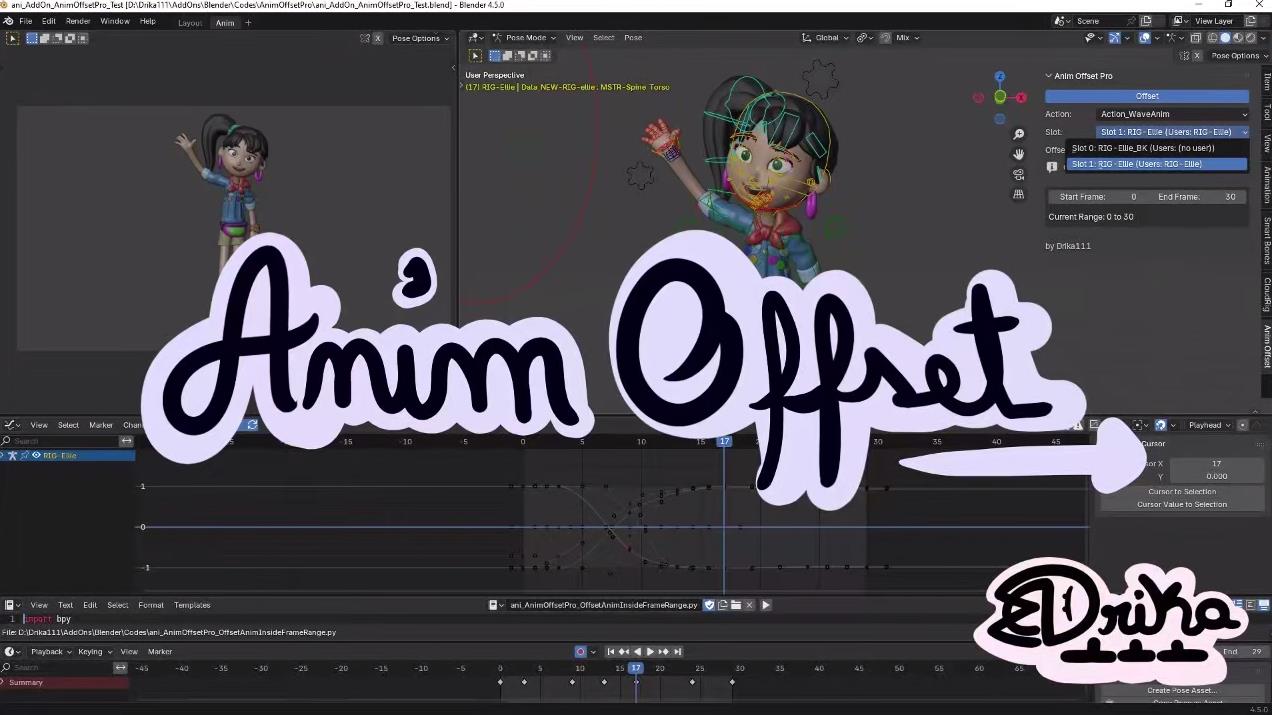Jump to the next keyframe in the timeline
The height and width of the screenshot is (715, 1272).
point(664,652)
